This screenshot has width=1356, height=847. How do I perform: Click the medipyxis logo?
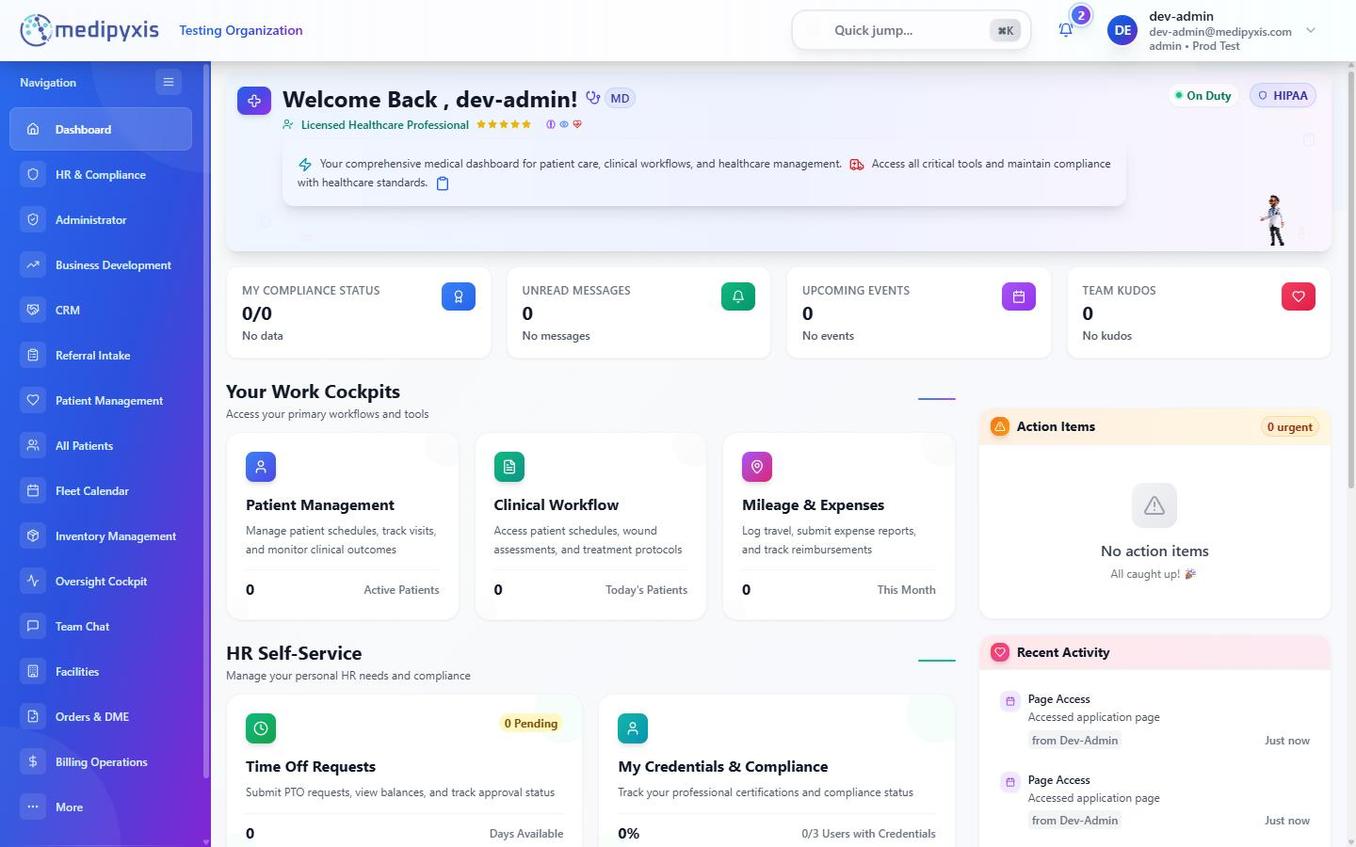point(90,30)
